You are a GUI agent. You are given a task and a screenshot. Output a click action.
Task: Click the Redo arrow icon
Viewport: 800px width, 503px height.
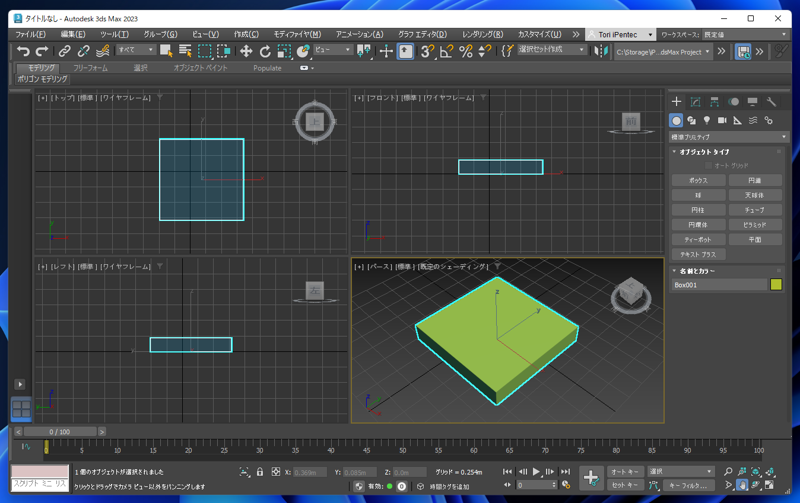click(42, 51)
